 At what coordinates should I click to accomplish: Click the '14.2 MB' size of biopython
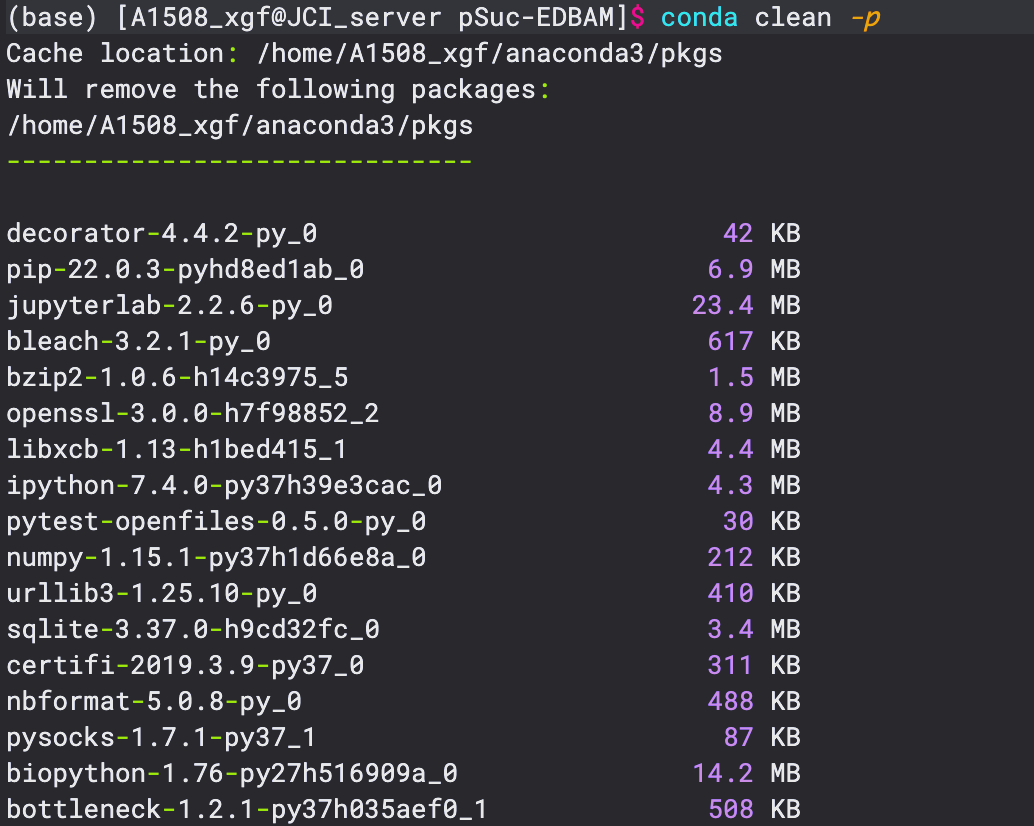click(x=746, y=773)
